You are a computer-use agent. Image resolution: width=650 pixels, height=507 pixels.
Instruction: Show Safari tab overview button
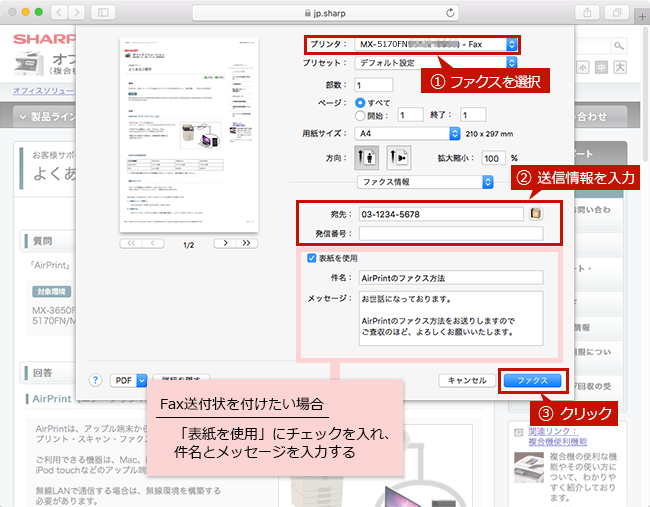tap(617, 12)
